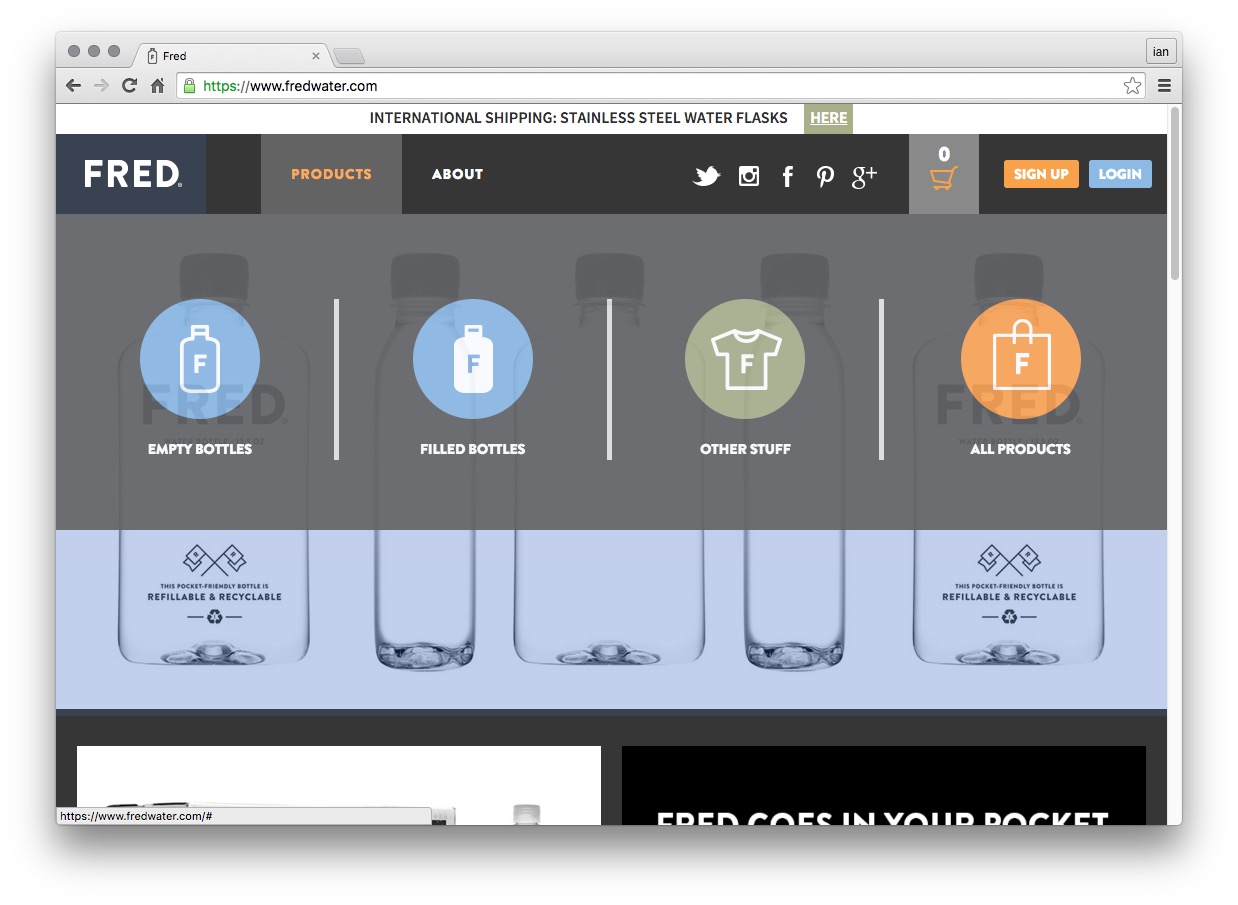Viewport: 1238px width, 905px height.
Task: Click the Pinterest icon in header
Action: pyautogui.click(x=825, y=176)
